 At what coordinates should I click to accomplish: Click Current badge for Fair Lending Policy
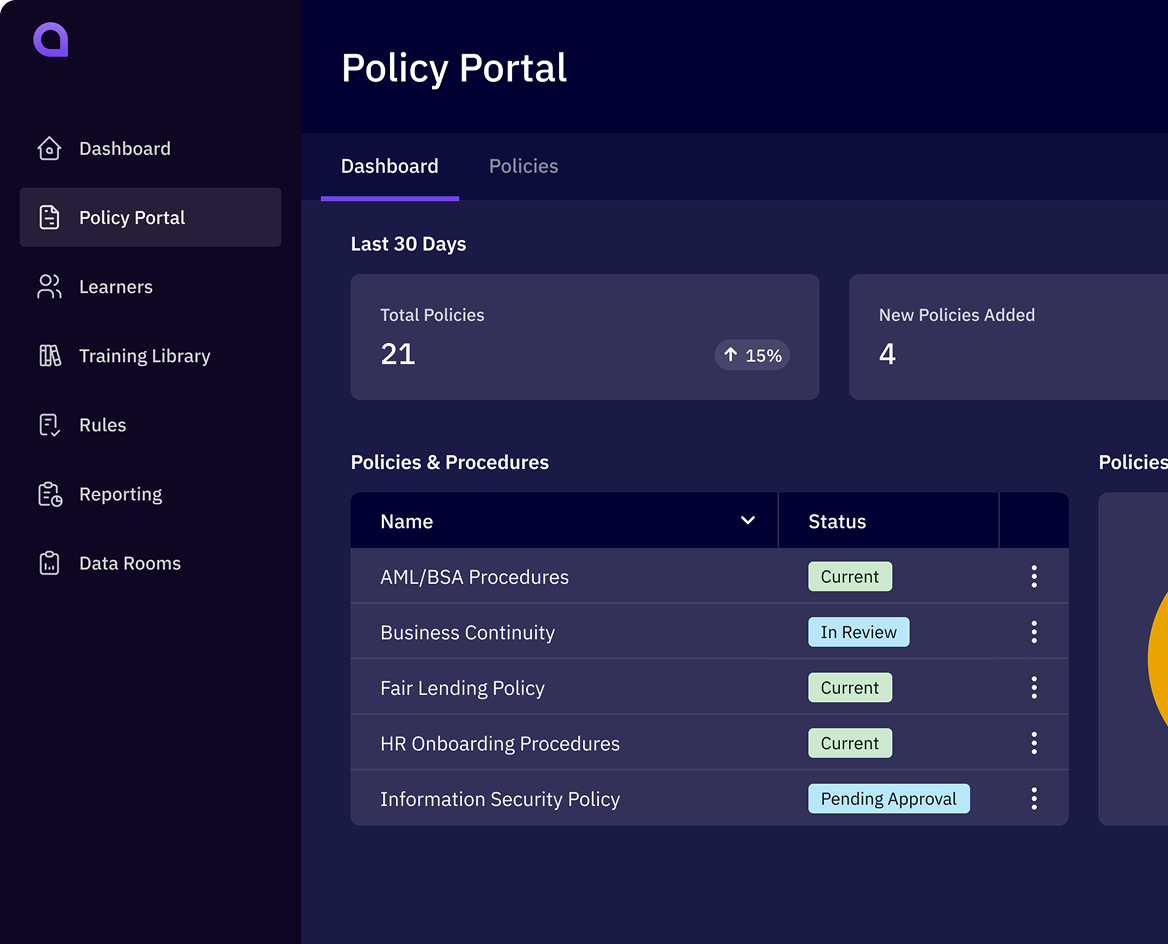[850, 687]
